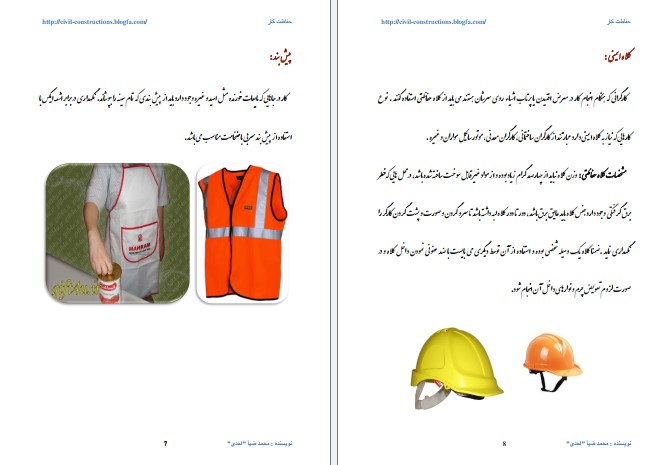Click the orange safety vest image
Viewport: 668px width, 465px height.
[242, 233]
